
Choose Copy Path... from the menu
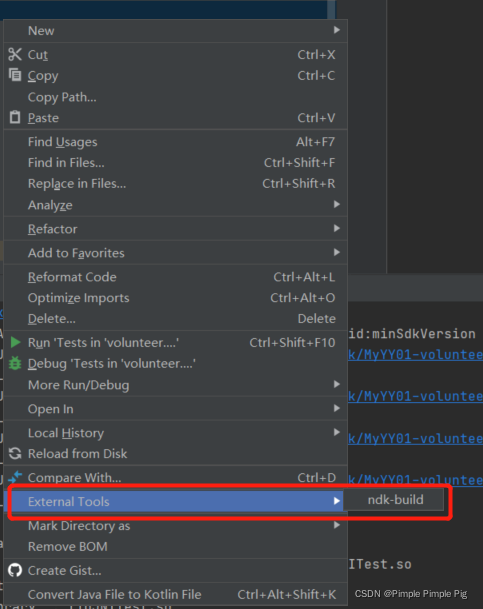coord(175,97)
